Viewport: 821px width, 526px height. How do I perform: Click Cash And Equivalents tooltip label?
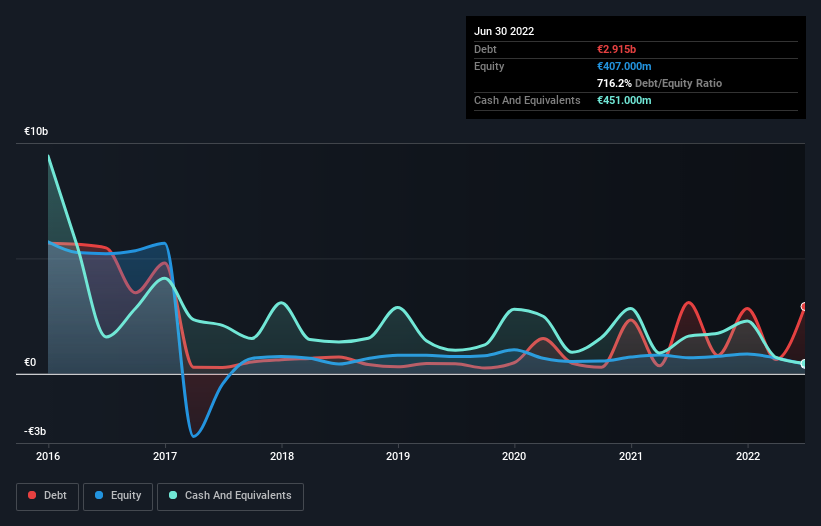(527, 100)
